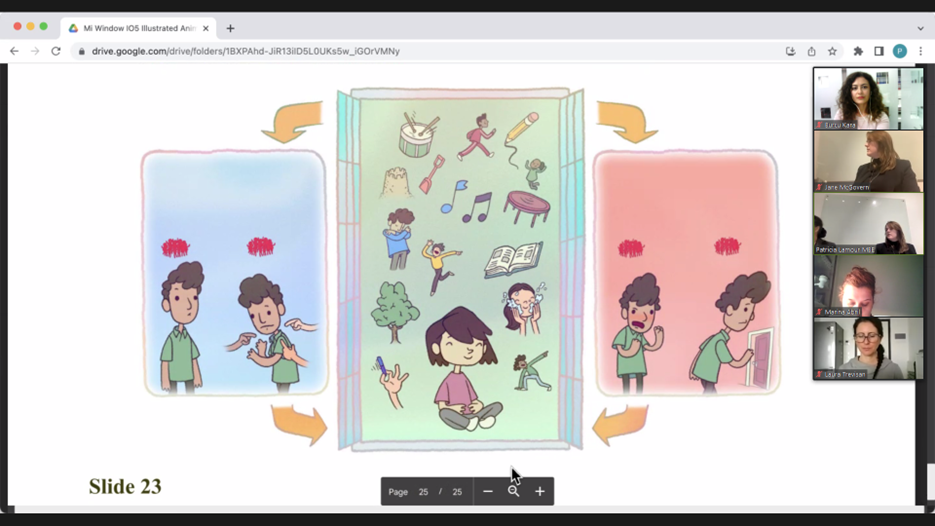The width and height of the screenshot is (935, 526).
Task: Select Jane McGovern's video thumbnail
Action: click(x=868, y=161)
